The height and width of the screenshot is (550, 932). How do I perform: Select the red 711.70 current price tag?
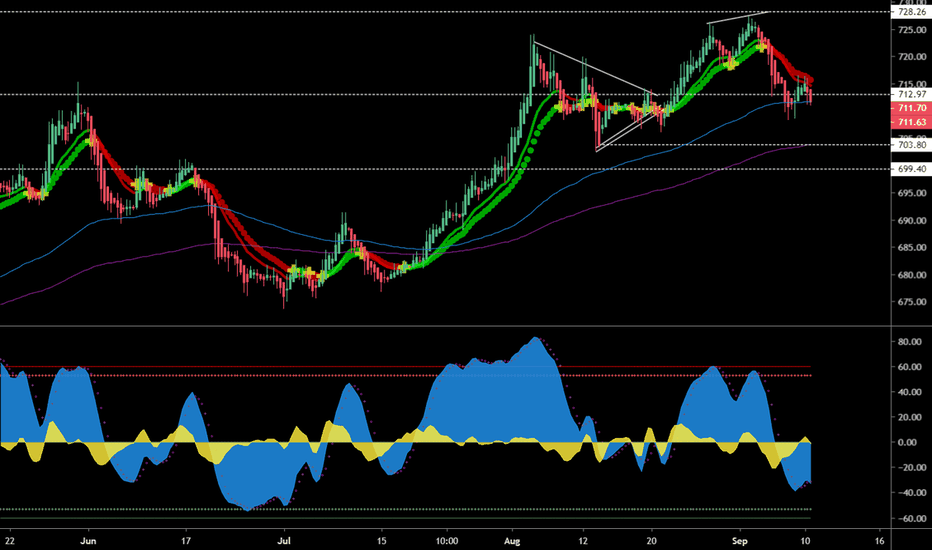pos(911,108)
